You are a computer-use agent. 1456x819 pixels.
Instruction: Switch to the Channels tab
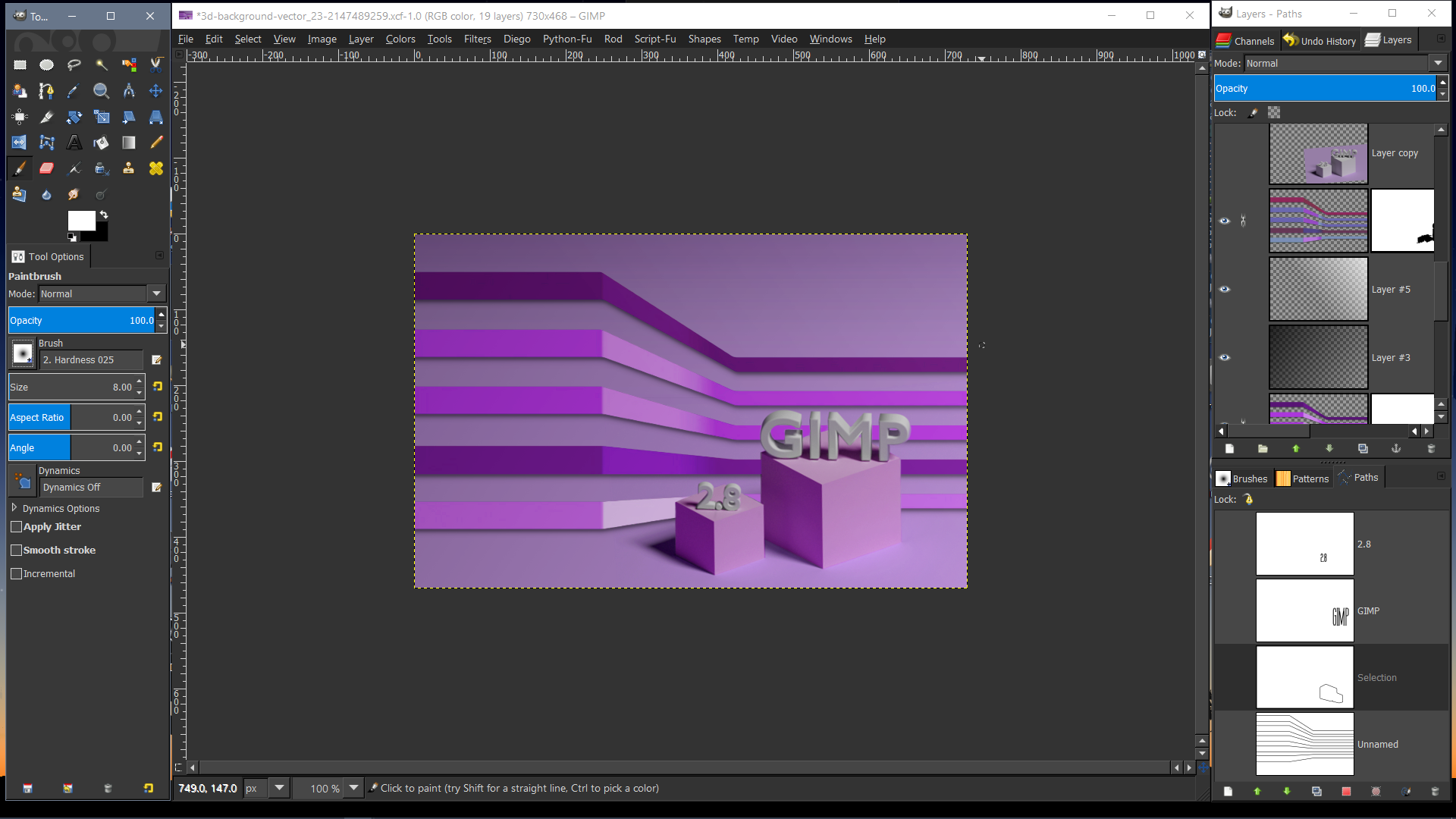[1245, 41]
